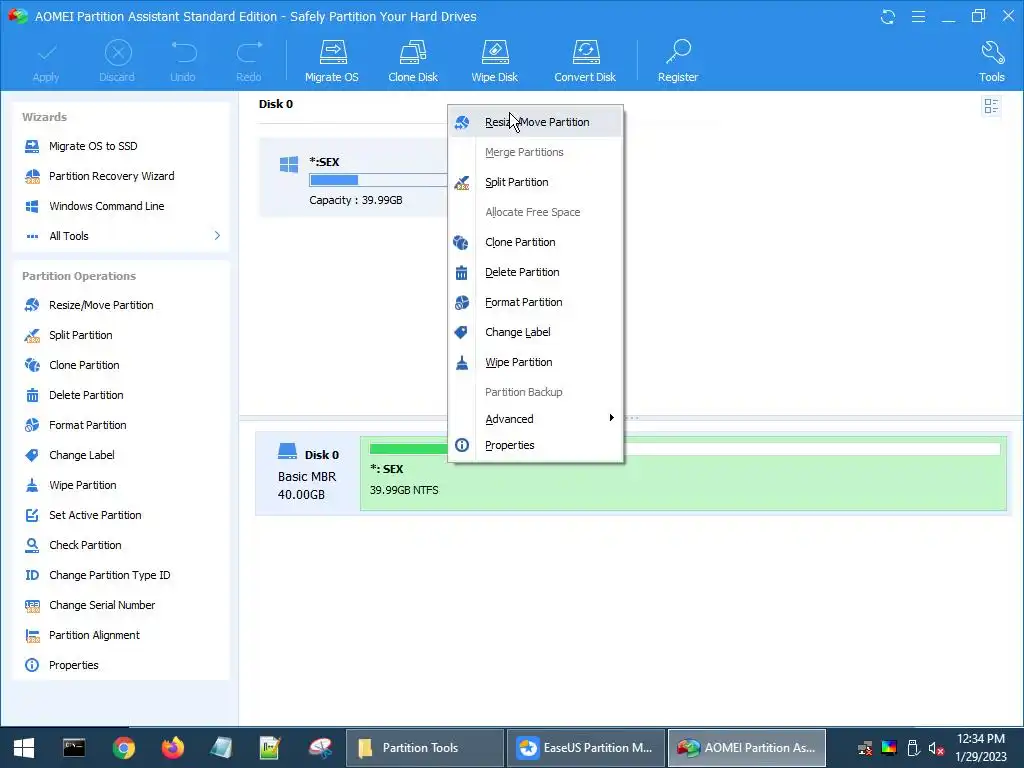Click the grayed Allocate Free Space entry
1024x768 pixels.
click(536, 212)
